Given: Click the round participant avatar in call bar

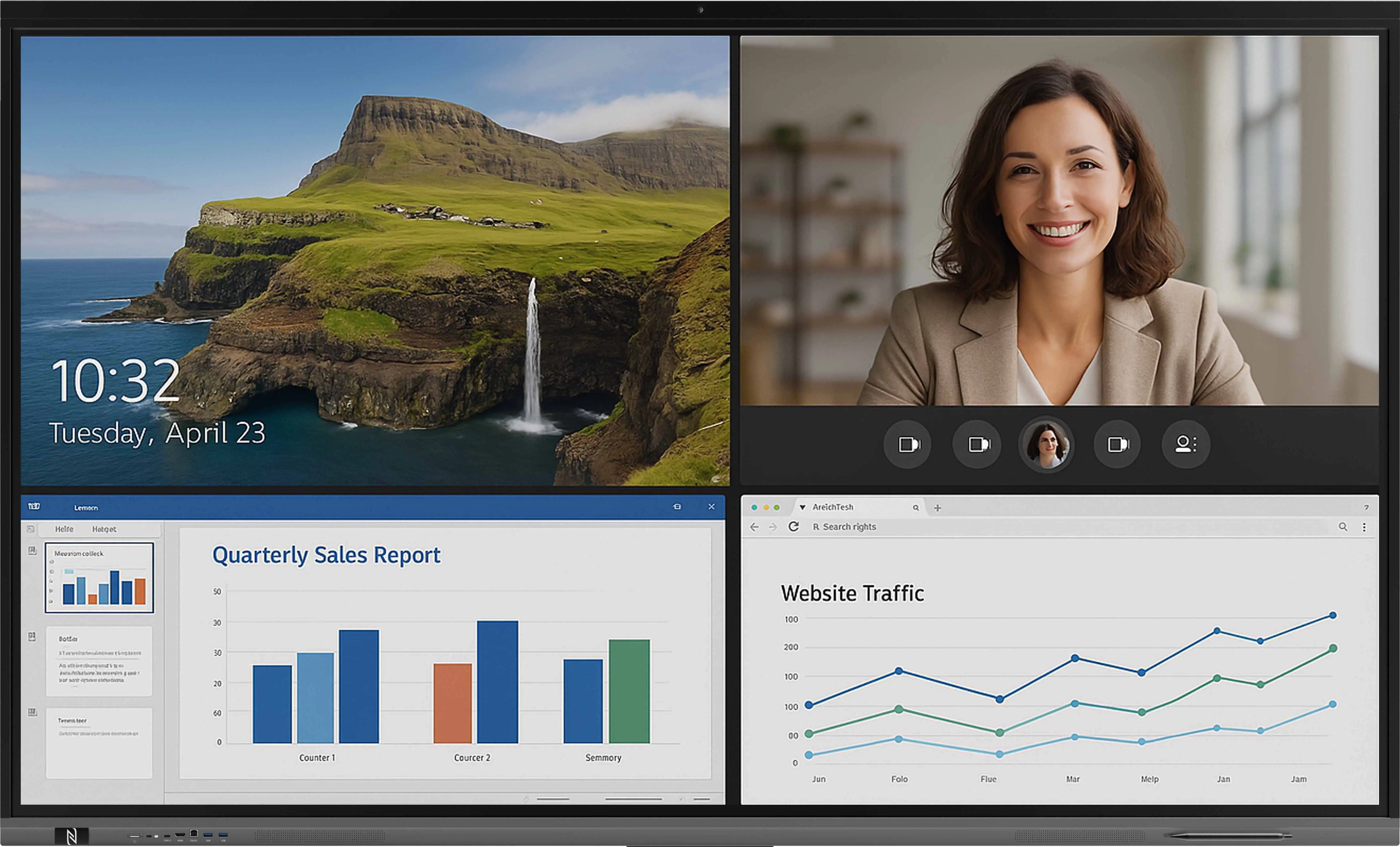Looking at the screenshot, I should pos(1047,444).
